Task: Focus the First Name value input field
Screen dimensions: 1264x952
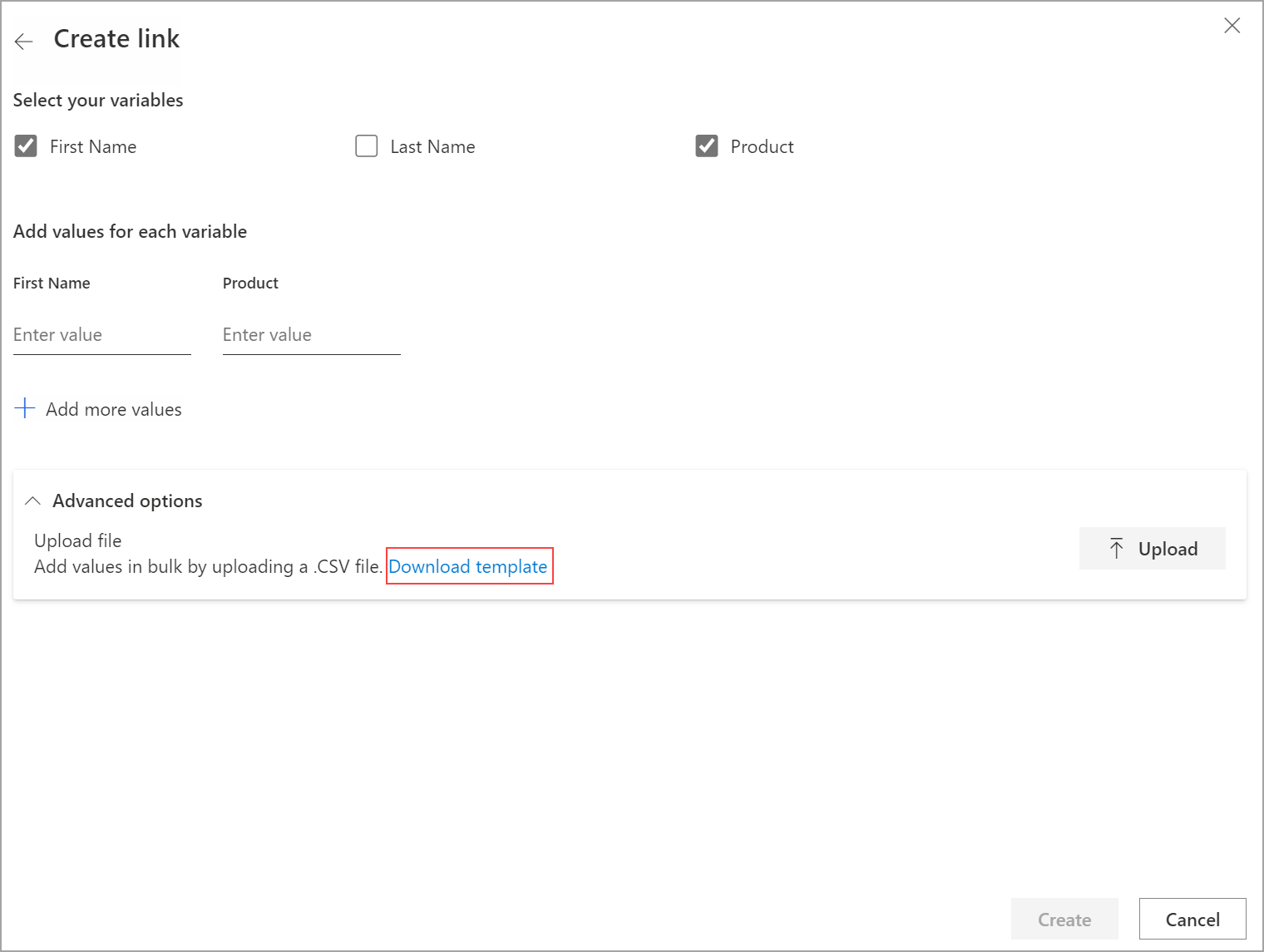Action: pyautogui.click(x=102, y=335)
